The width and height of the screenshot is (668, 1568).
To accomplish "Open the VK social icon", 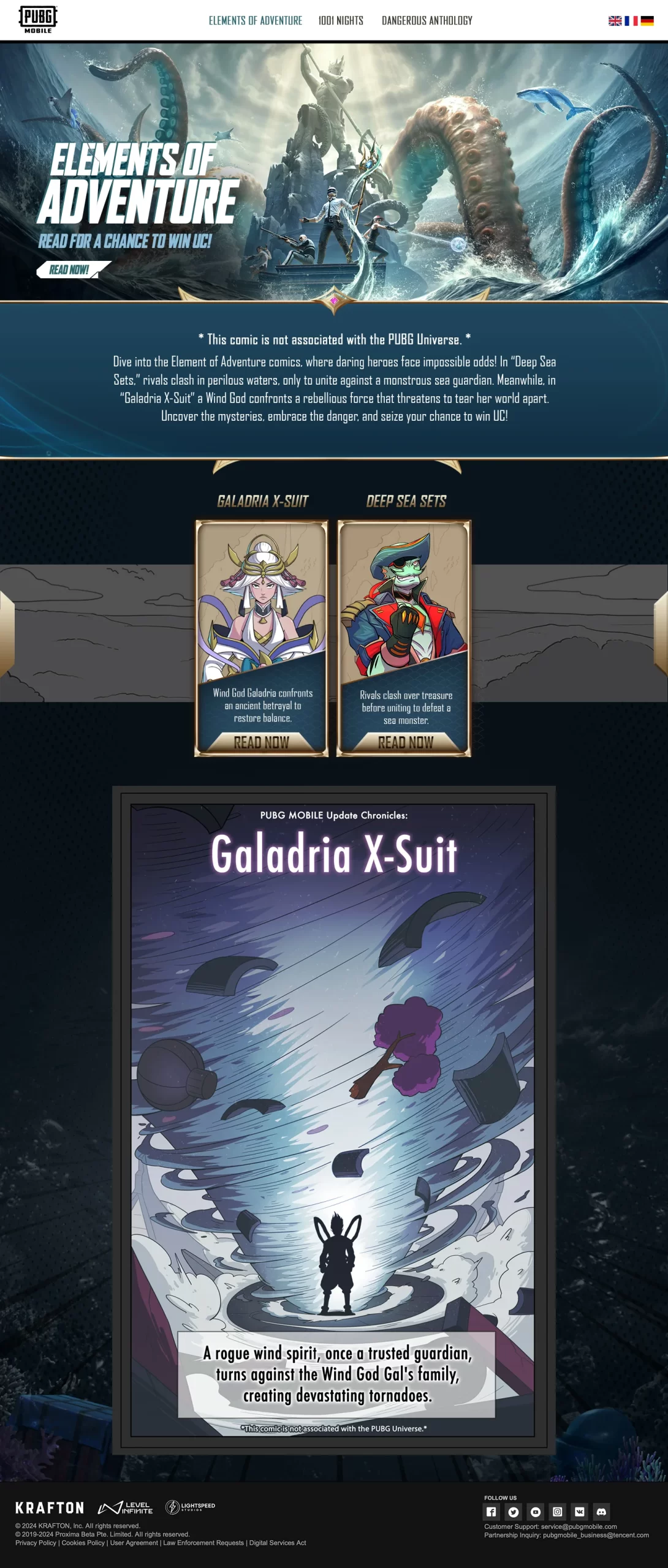I will pyautogui.click(x=580, y=1512).
